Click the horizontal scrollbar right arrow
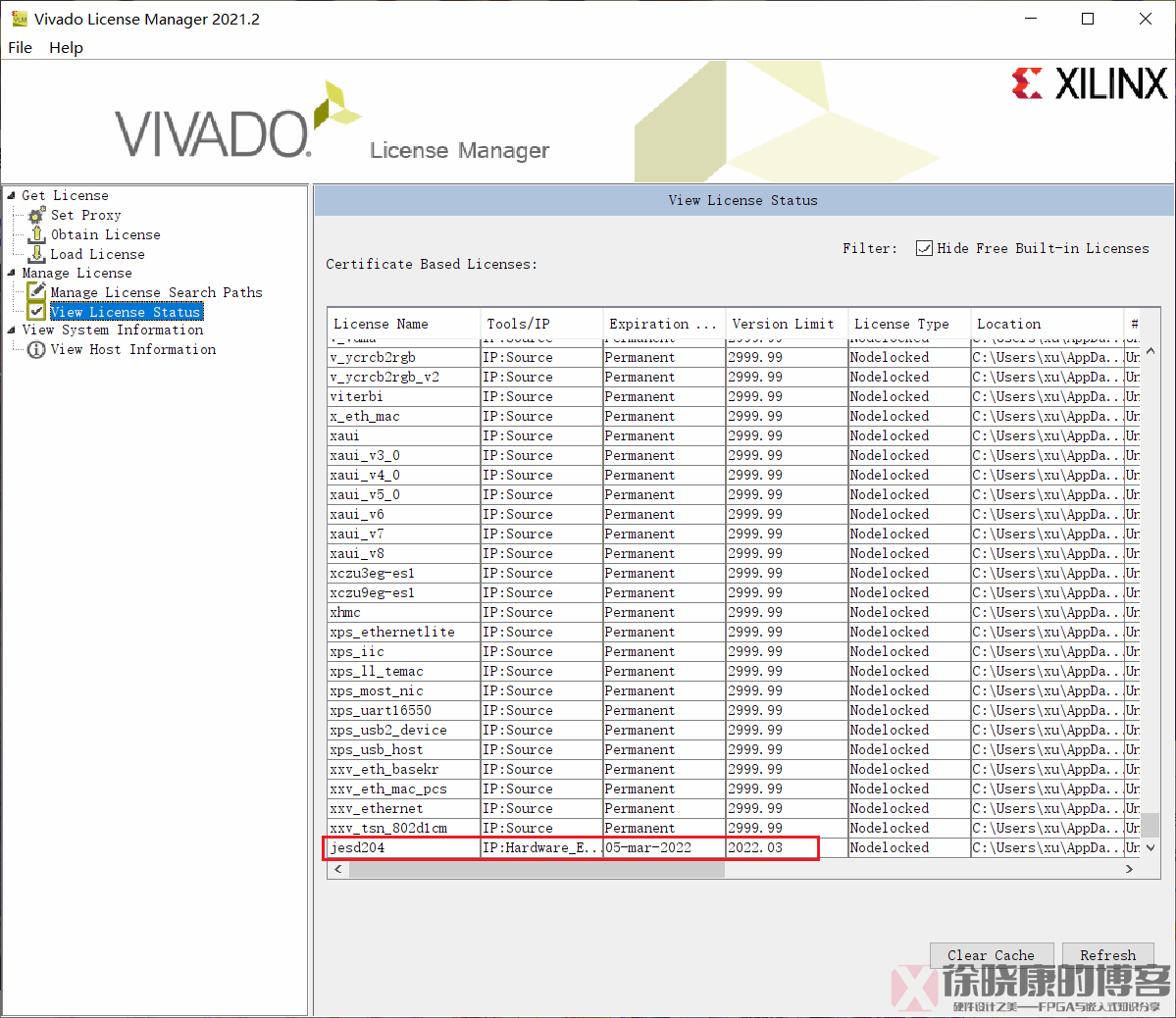 click(1130, 869)
